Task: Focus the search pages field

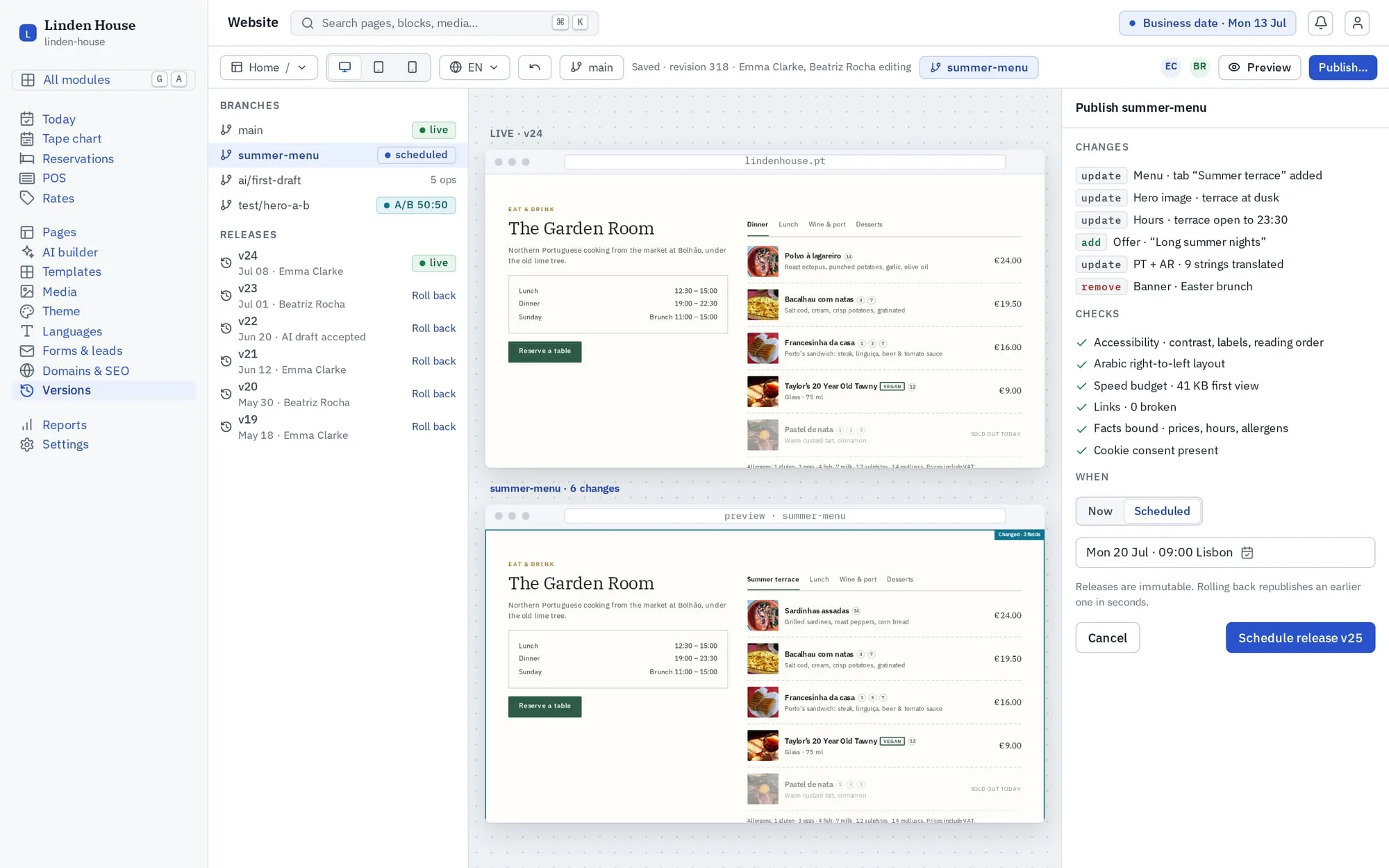Action: 444,23
